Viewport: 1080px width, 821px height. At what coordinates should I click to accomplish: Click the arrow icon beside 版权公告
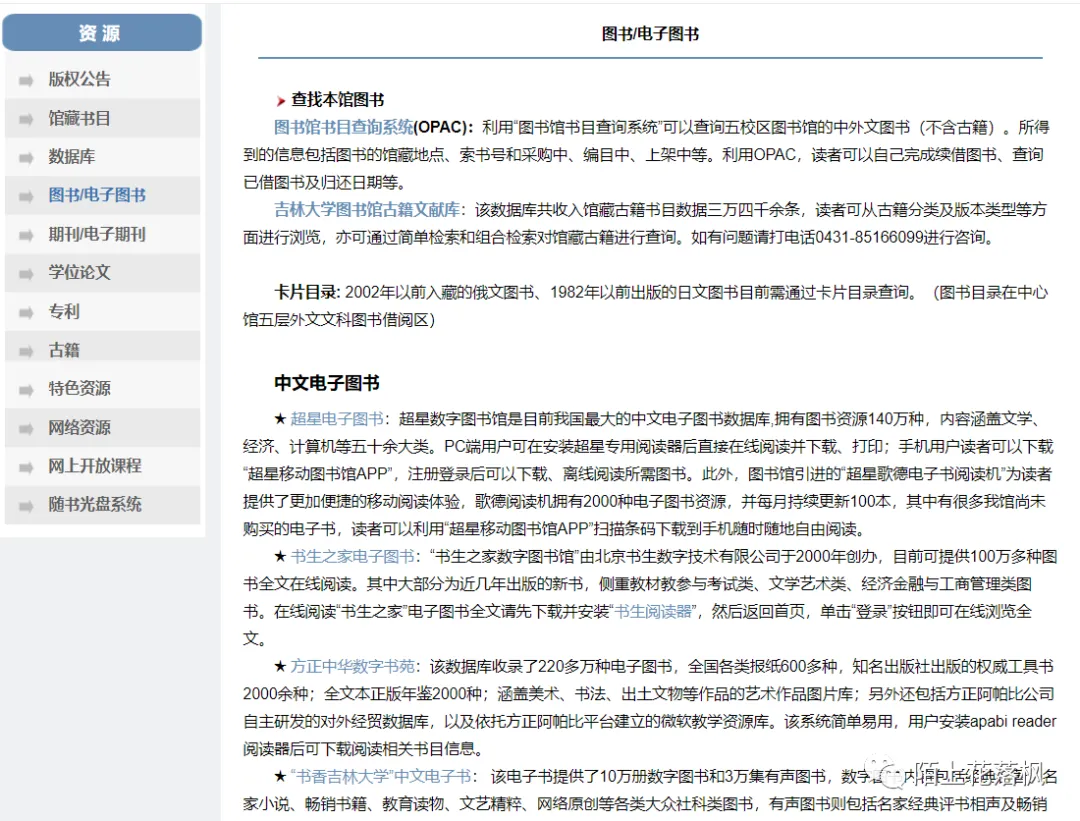point(26,81)
